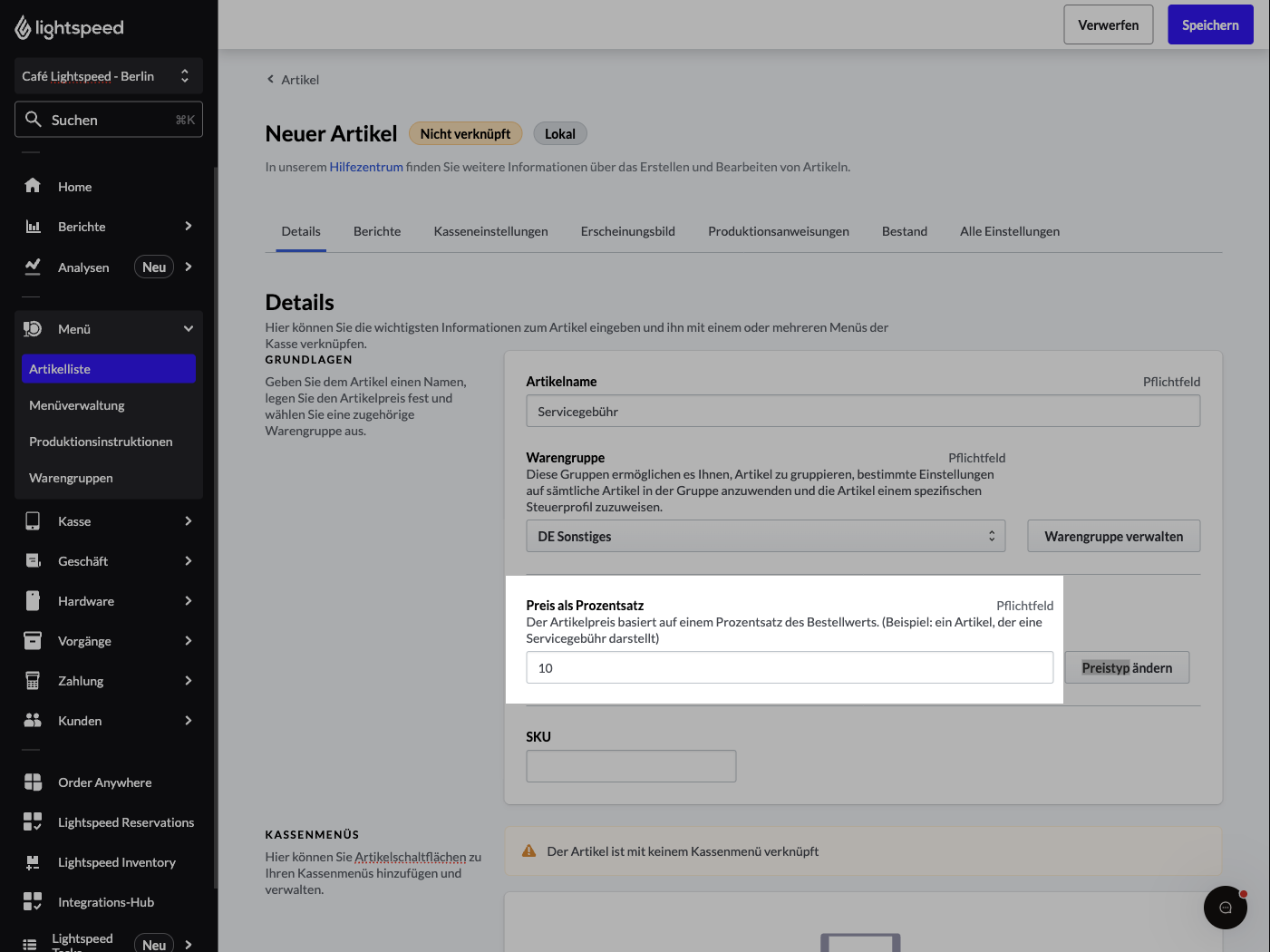
Task: Click the Preistyp ändern button
Action: [1127, 667]
